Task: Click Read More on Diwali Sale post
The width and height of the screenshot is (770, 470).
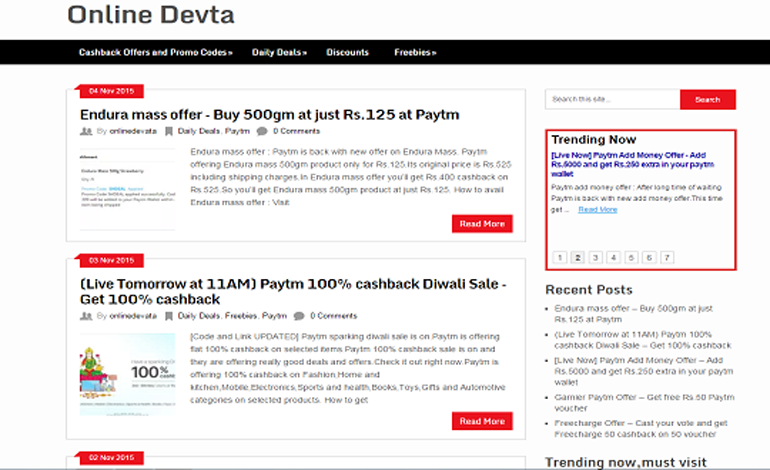Action: (x=482, y=421)
